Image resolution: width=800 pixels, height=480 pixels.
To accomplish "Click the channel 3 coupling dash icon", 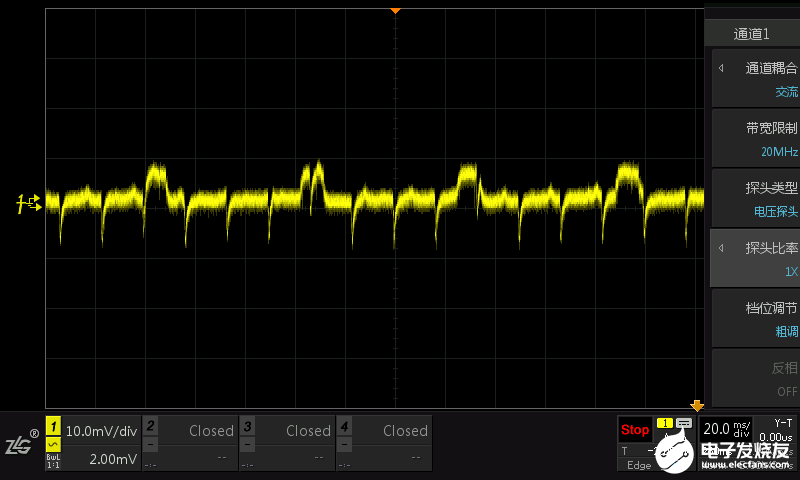I will point(247,445).
